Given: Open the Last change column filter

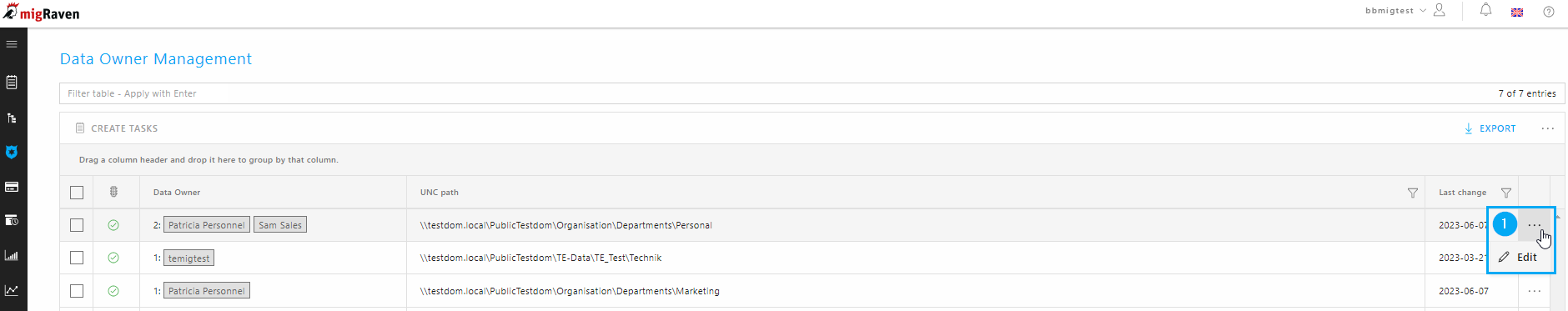Looking at the screenshot, I should pyautogui.click(x=1506, y=193).
